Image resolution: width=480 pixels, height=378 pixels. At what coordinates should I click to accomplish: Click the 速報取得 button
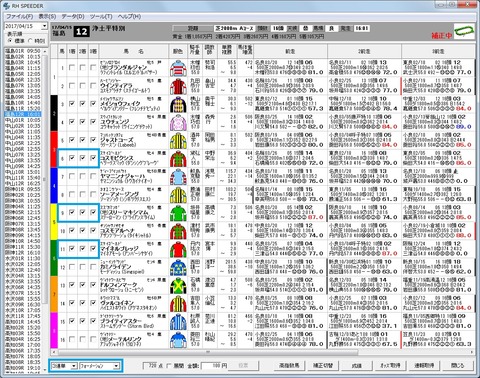point(424,366)
